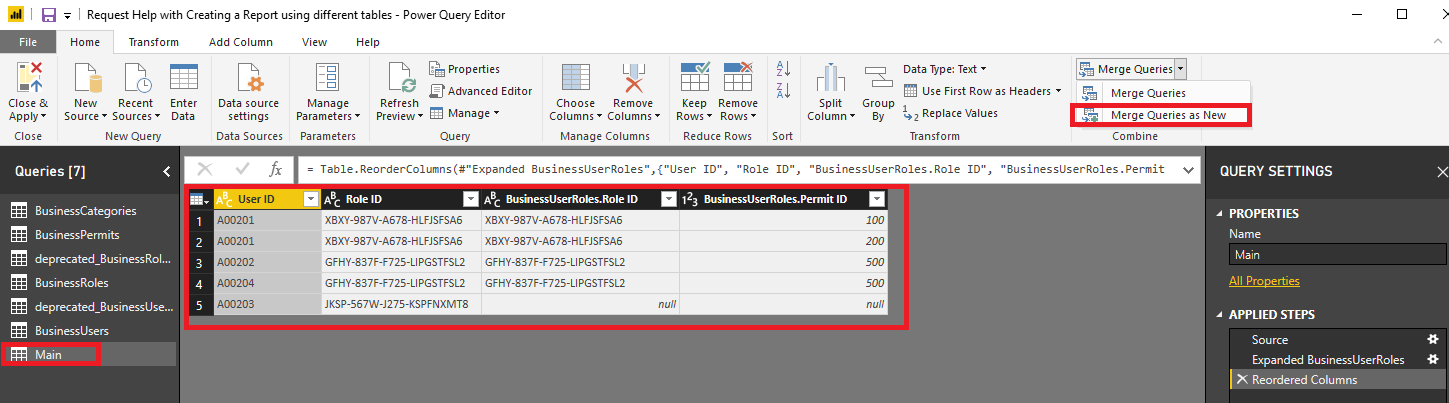Collapse the Queries pane
The image size is (1449, 403).
click(x=167, y=171)
